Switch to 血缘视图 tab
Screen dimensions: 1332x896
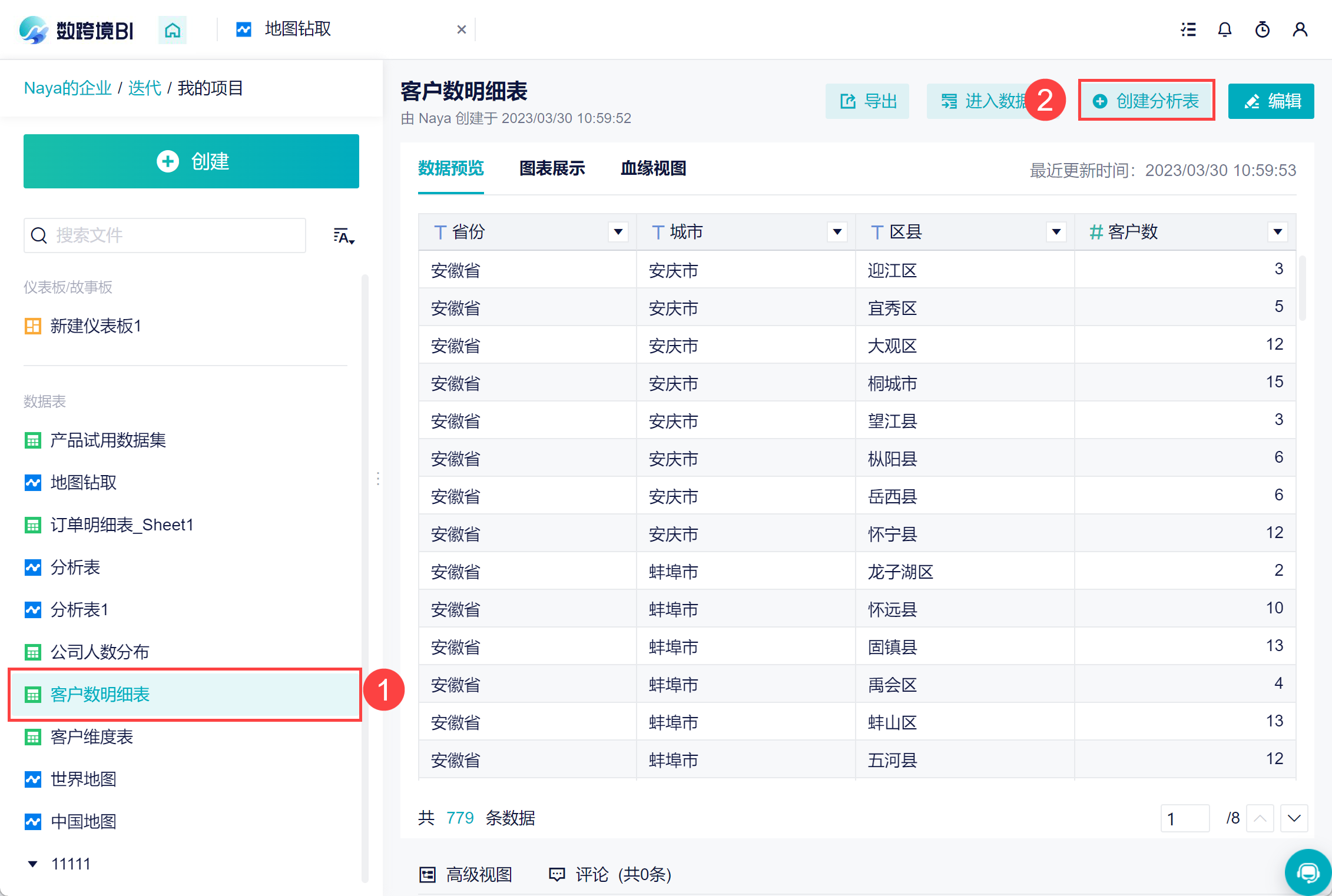(x=654, y=169)
